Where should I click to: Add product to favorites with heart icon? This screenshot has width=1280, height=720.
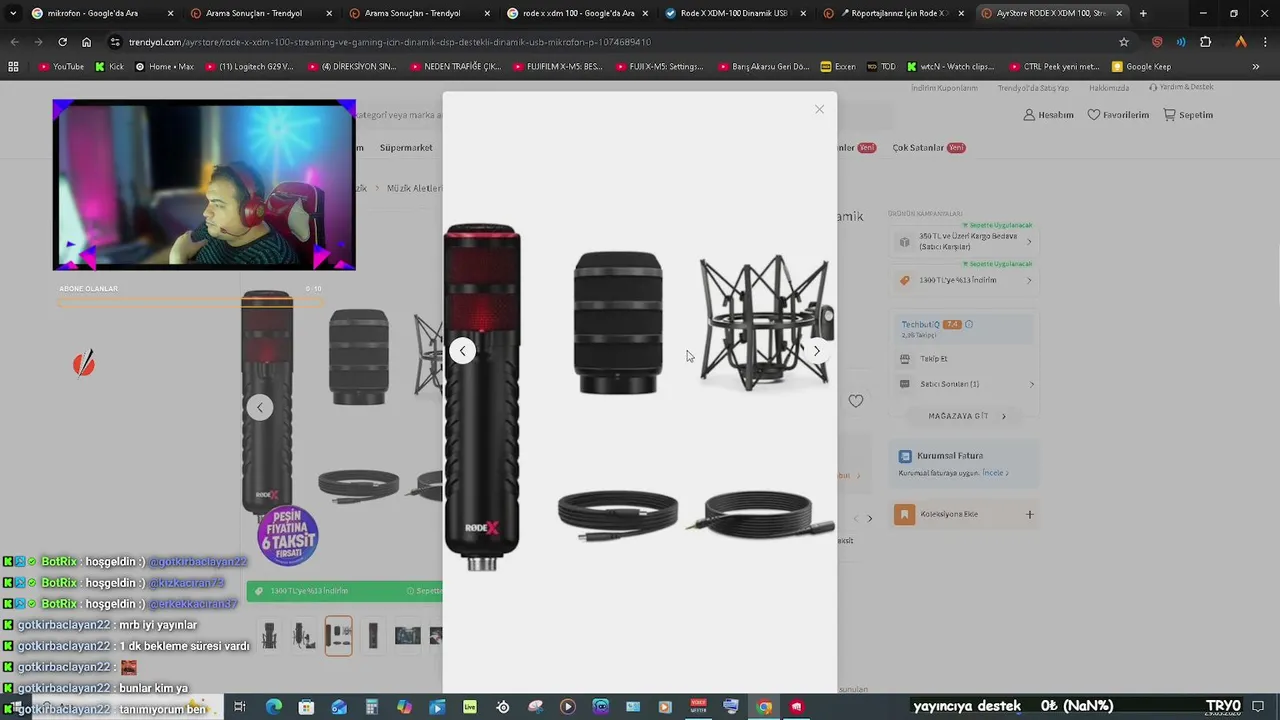click(x=856, y=401)
